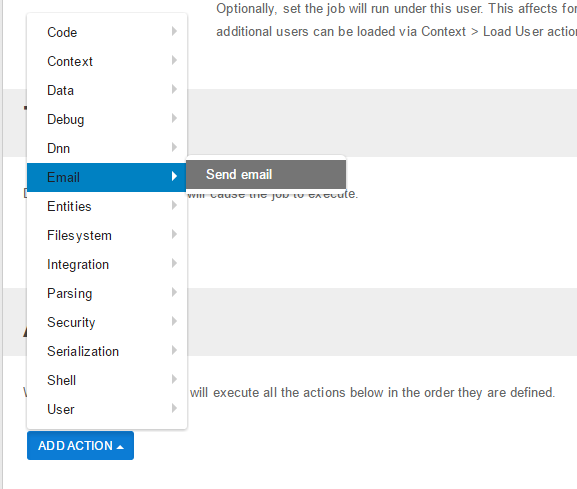Open the Dnn actions submenu
The image size is (577, 489).
[107, 148]
